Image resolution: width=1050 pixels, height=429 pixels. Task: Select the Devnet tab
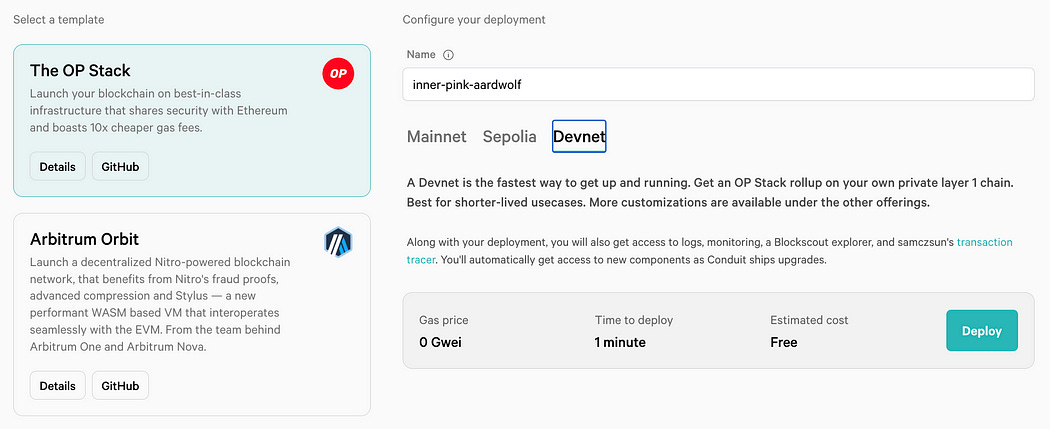pos(579,137)
